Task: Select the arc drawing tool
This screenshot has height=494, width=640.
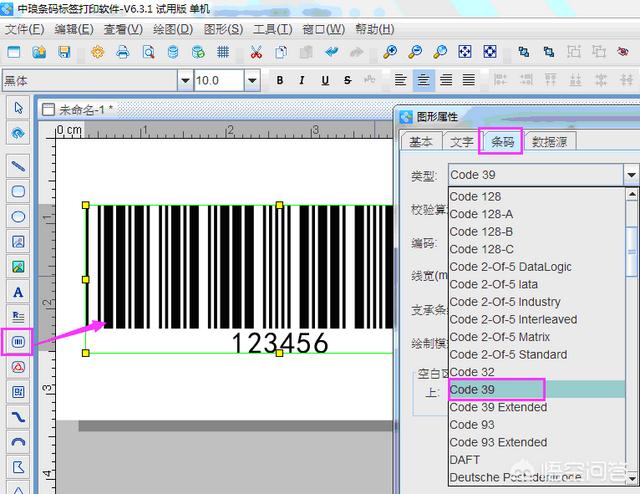Action: coord(18,442)
